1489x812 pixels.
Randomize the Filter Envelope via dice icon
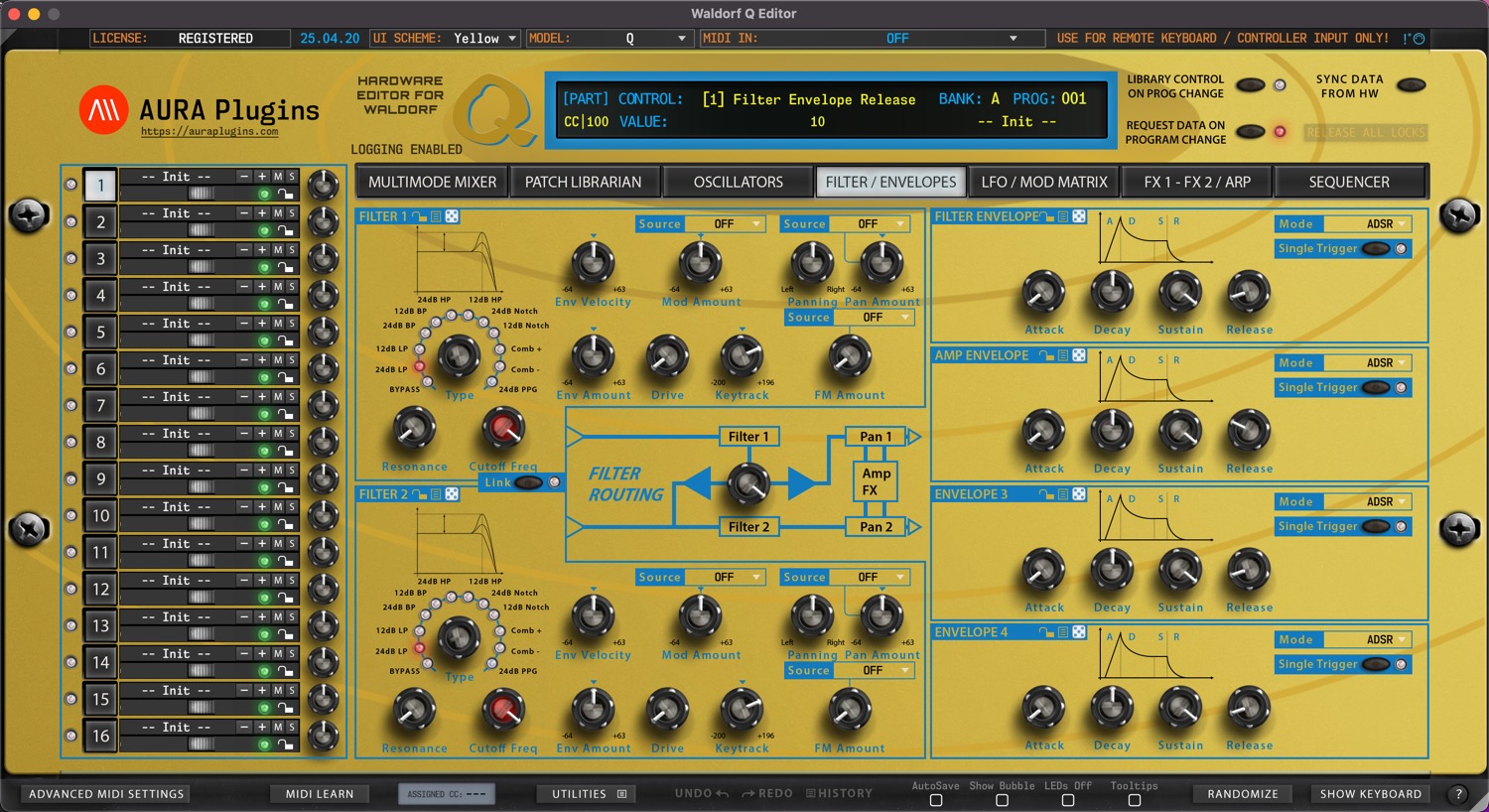pos(1079,216)
